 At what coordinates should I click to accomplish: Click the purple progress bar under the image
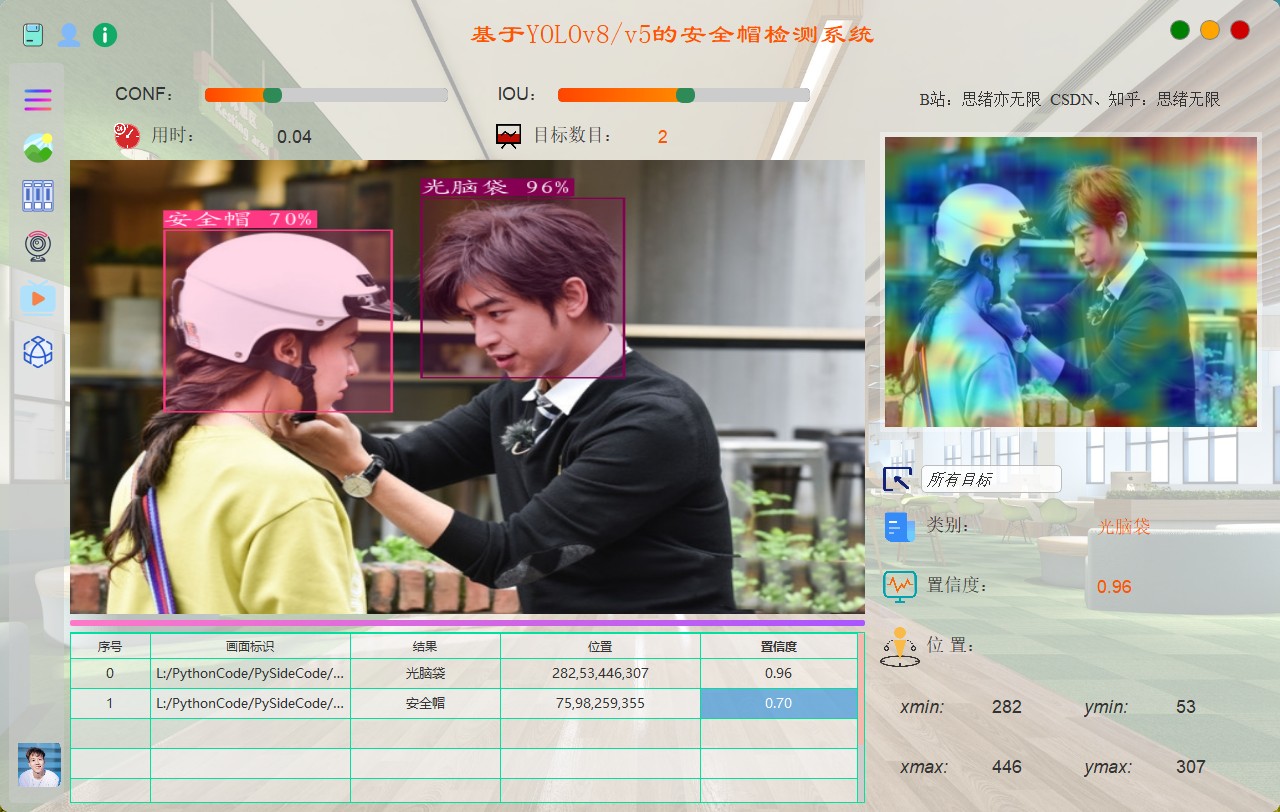coord(467,623)
